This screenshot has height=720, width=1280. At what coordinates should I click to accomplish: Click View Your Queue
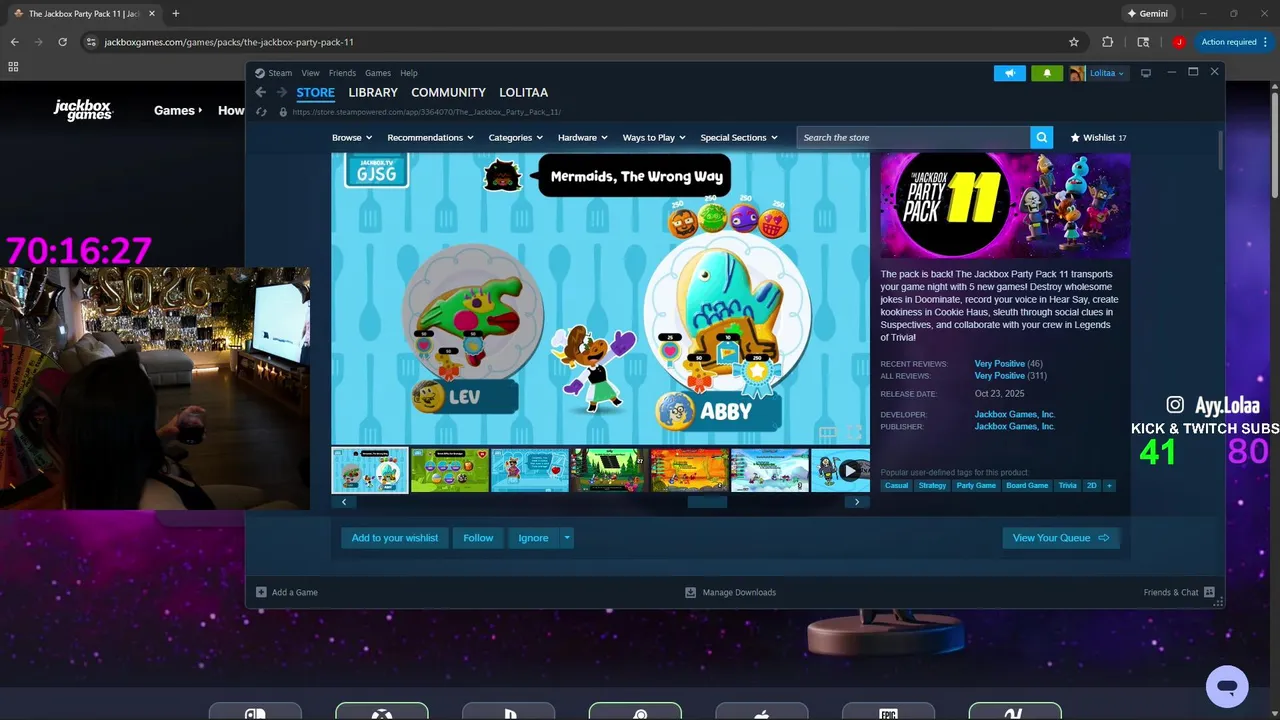point(1061,538)
